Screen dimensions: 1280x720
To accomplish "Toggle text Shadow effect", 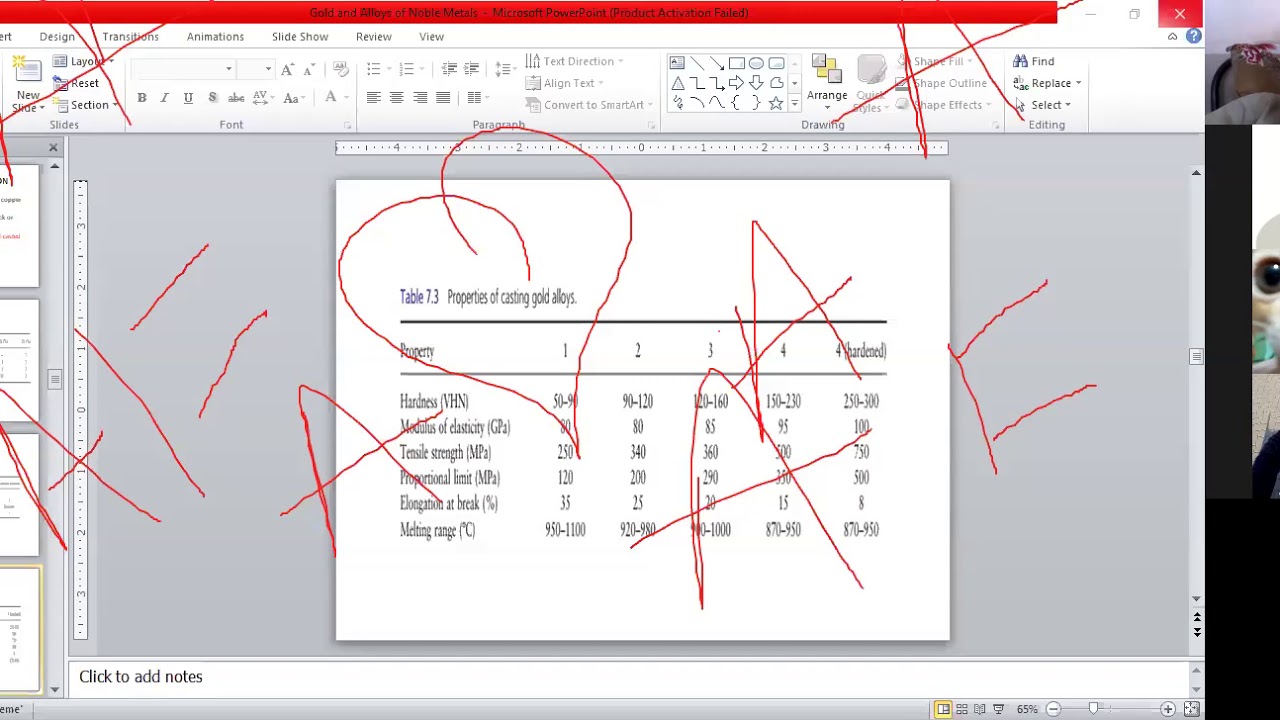I will click(212, 98).
